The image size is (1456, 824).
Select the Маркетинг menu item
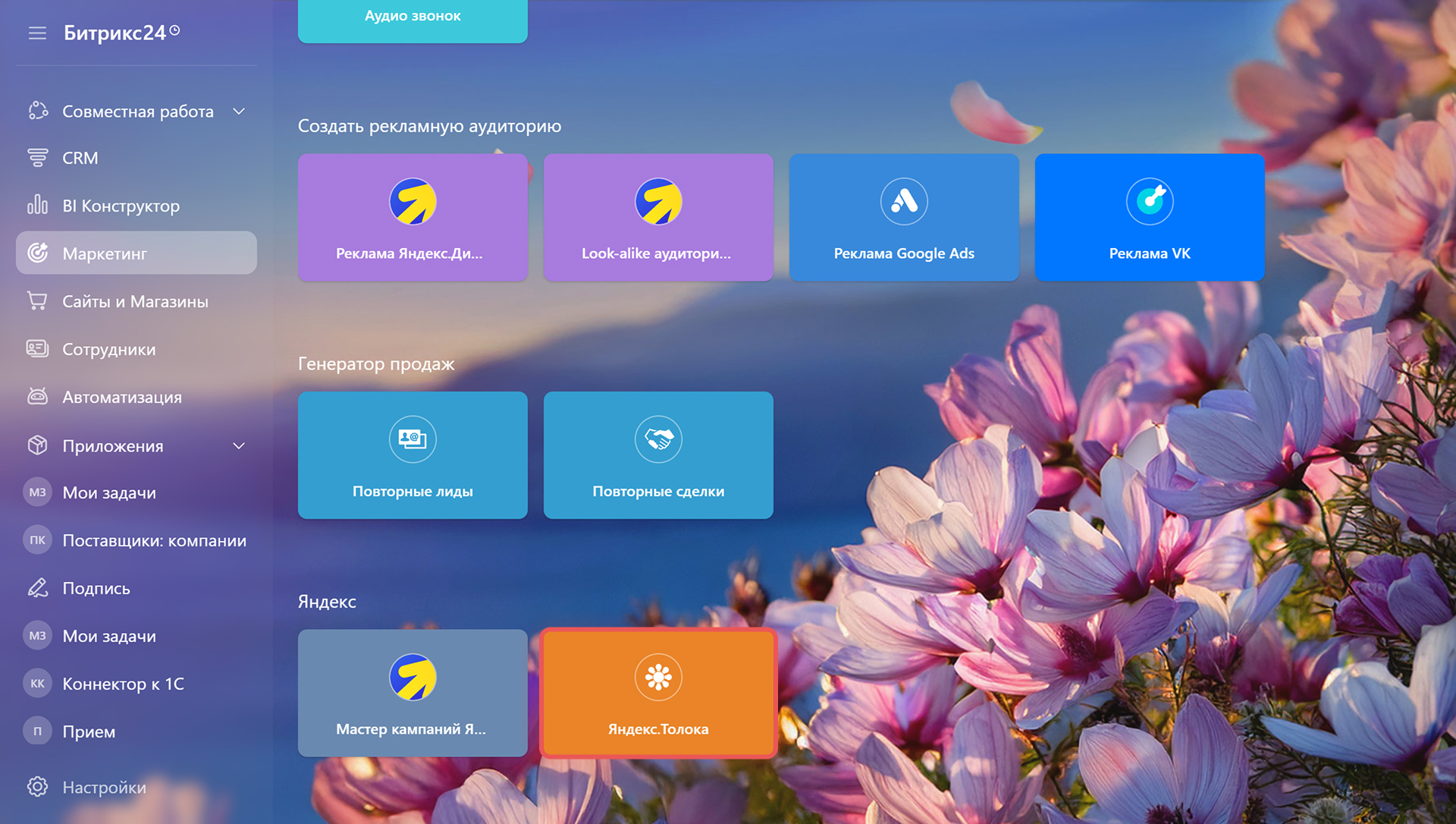click(x=136, y=253)
